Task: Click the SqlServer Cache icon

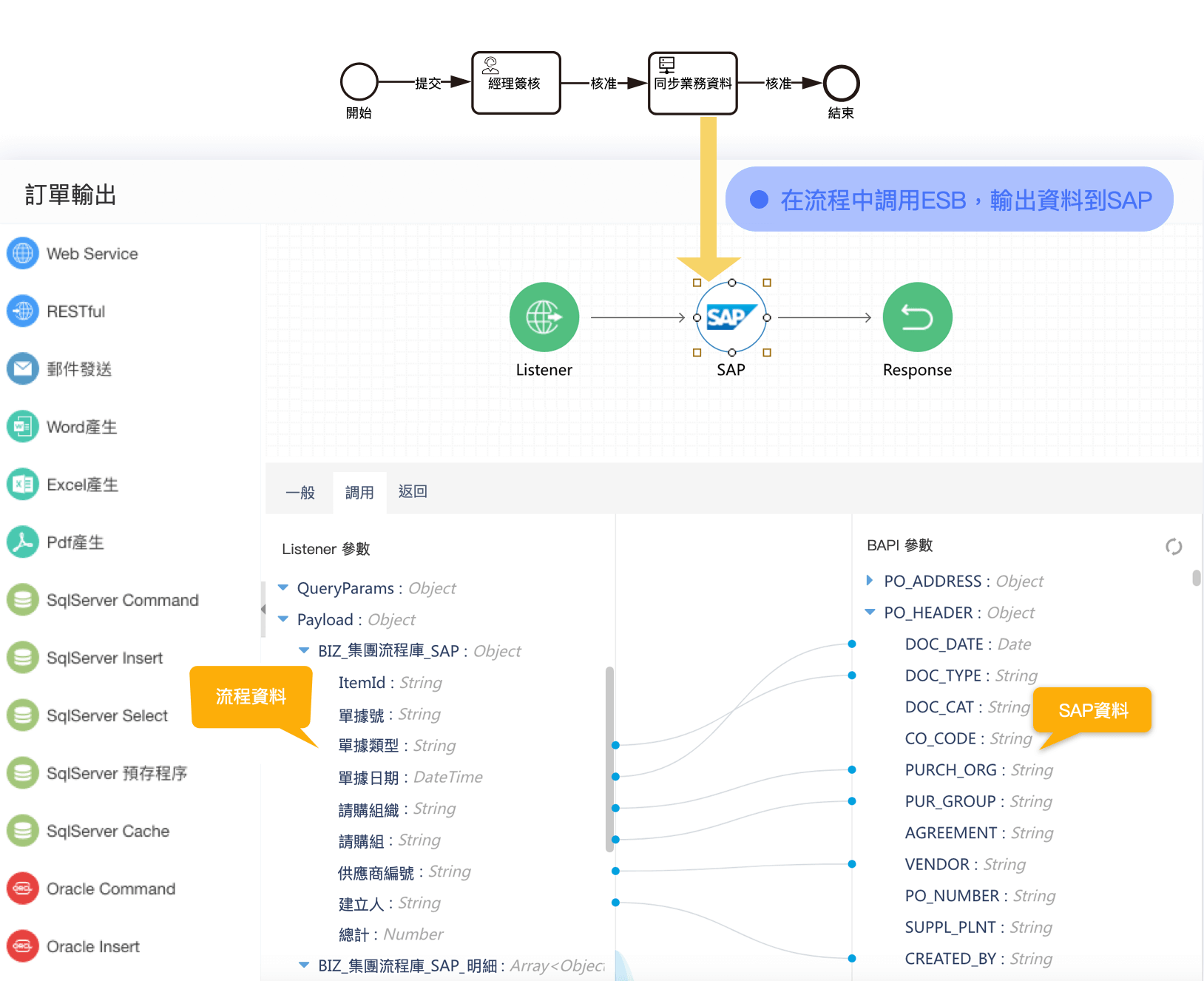Action: [23, 831]
